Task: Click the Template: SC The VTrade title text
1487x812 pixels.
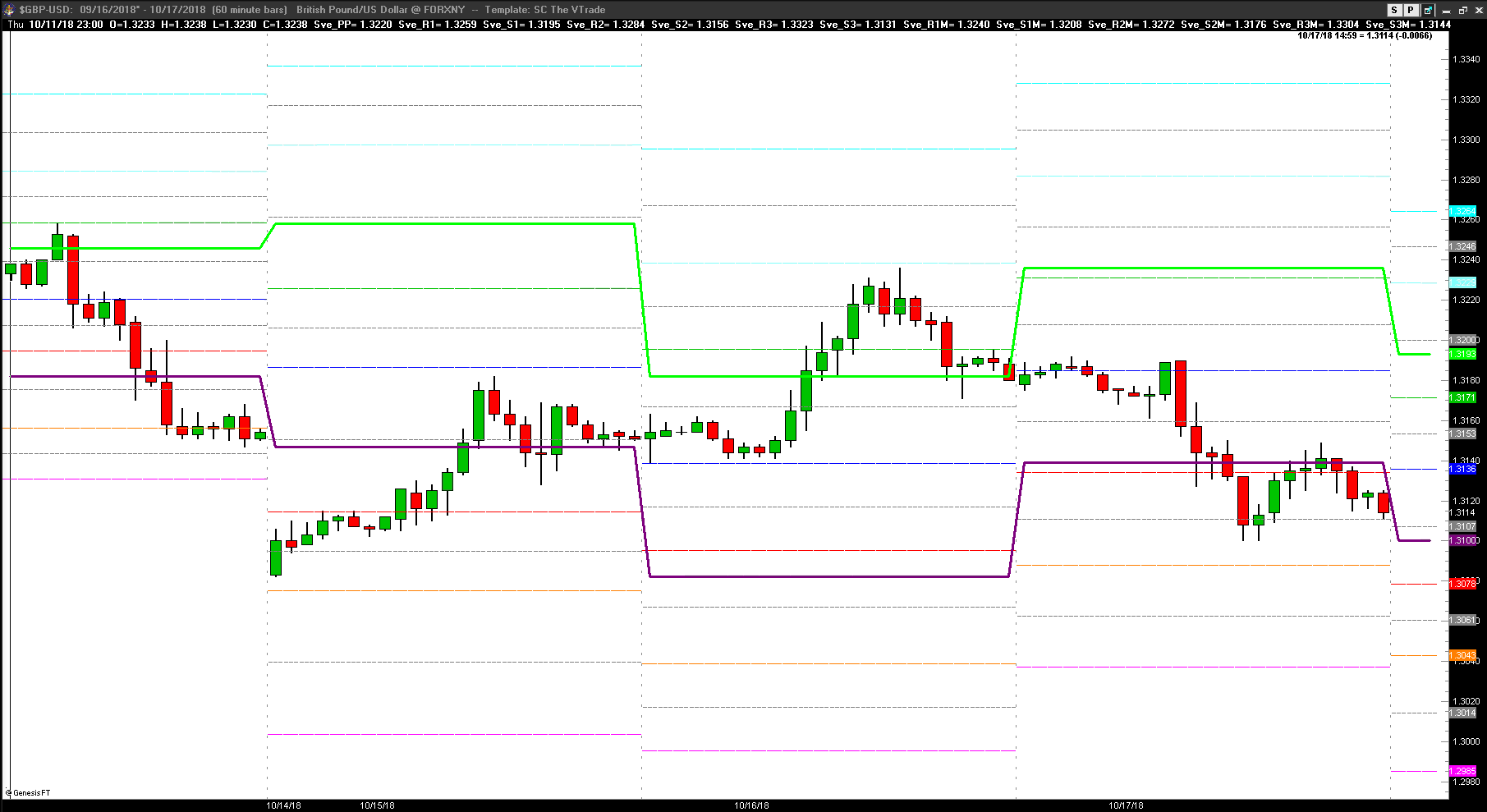Action: pos(545,10)
